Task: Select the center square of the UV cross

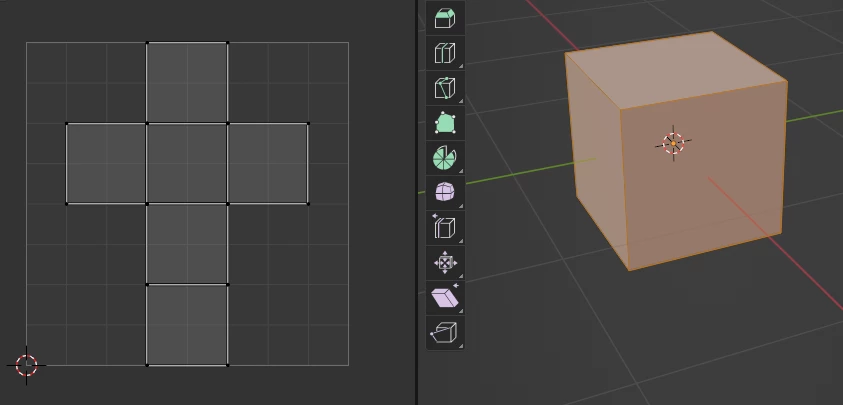Action: (x=187, y=164)
